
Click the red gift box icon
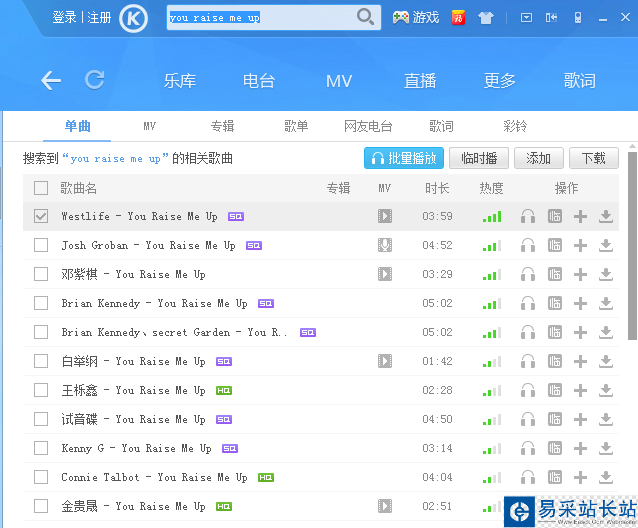point(458,17)
